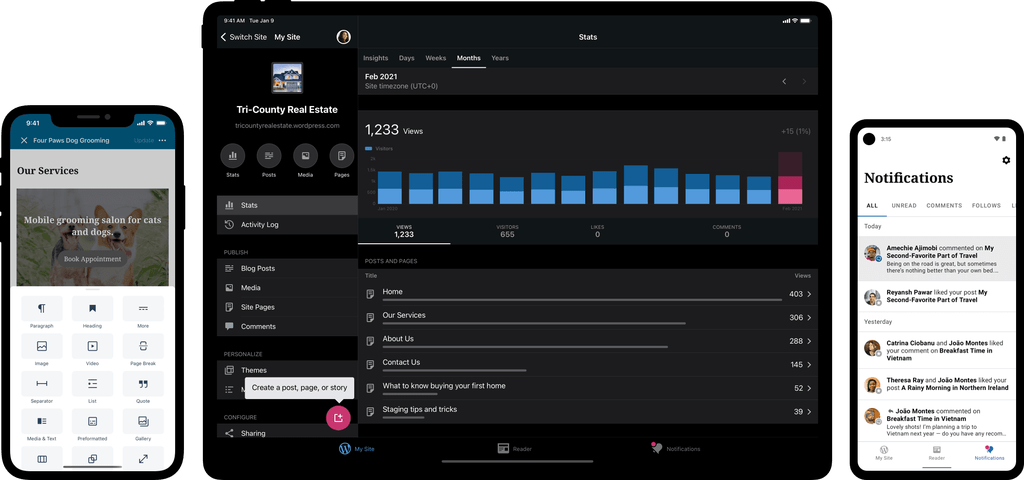1024x480 pixels.
Task: Expand the Home row chevron
Action: click(809, 295)
